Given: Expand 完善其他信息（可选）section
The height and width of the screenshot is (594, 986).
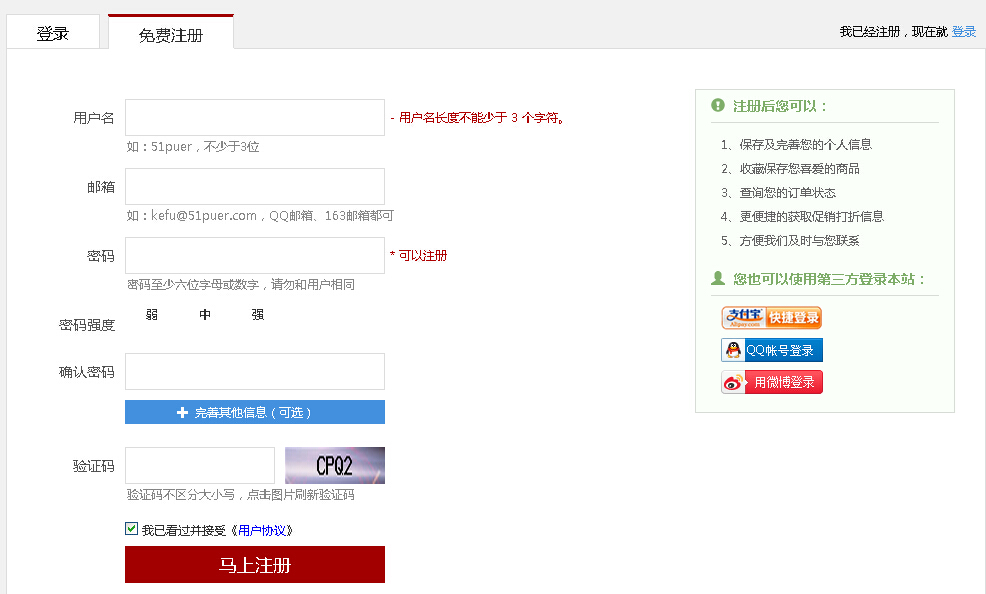Looking at the screenshot, I should click(255, 412).
